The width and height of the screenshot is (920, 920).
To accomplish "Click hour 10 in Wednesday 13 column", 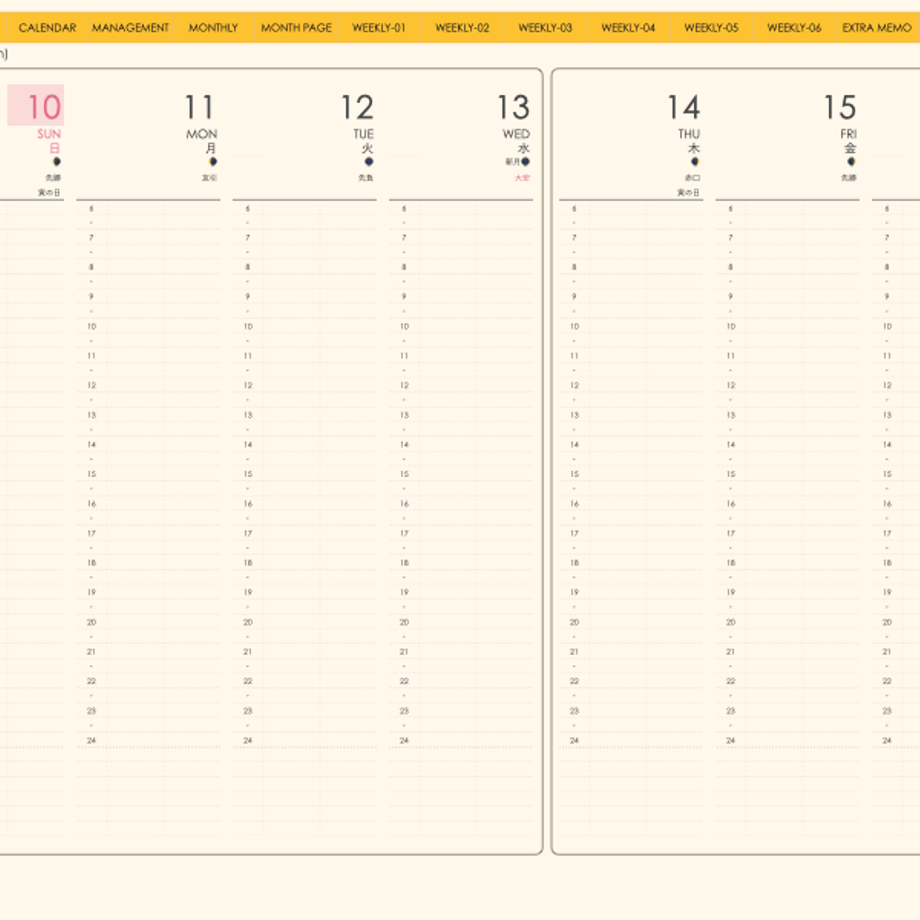I will click(404, 326).
